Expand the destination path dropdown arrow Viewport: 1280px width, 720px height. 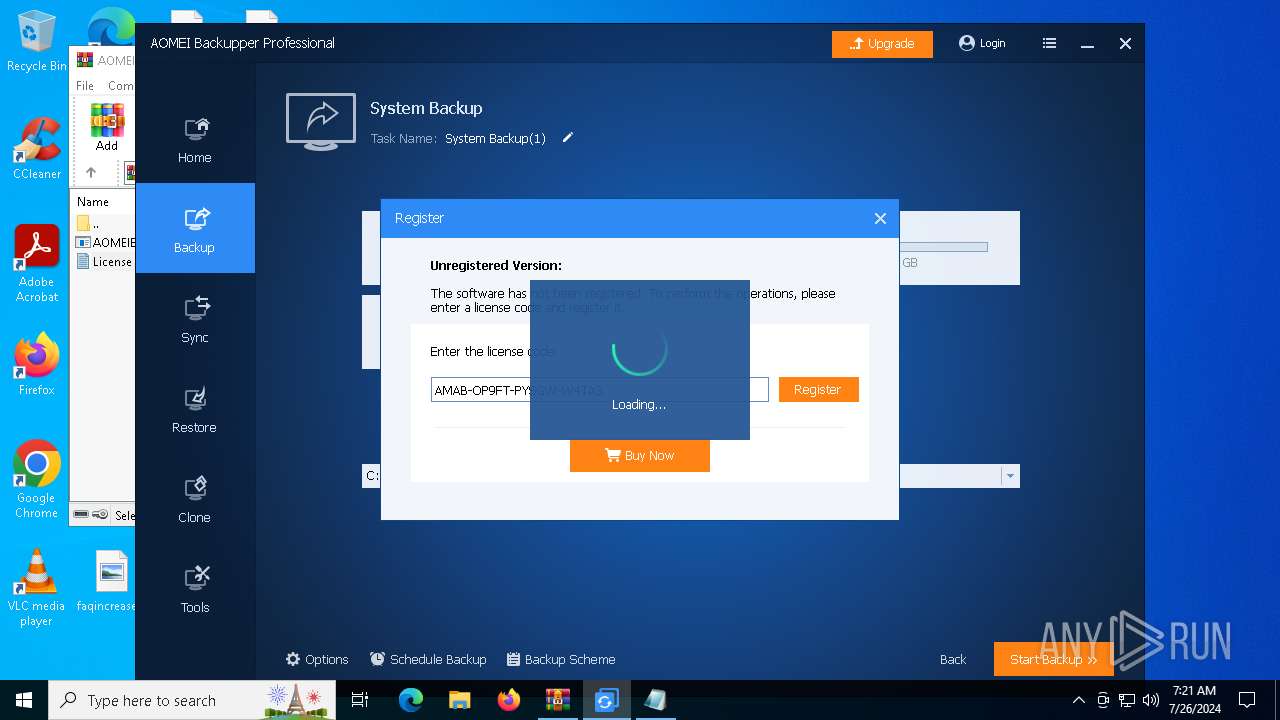tap(1010, 476)
